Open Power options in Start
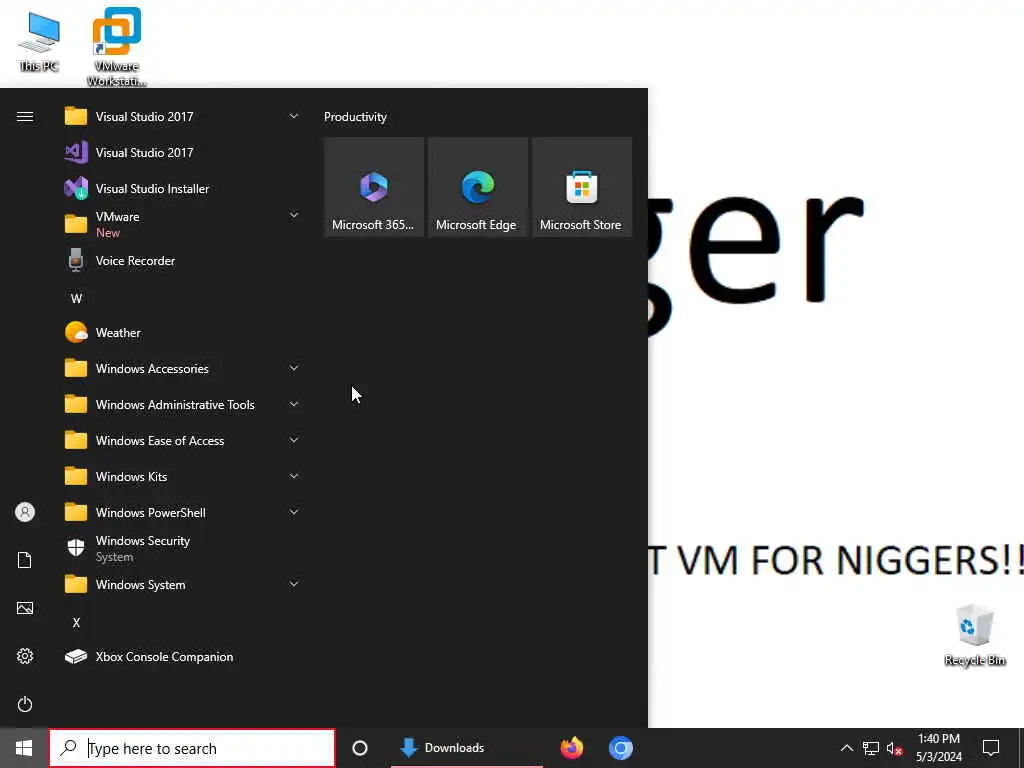The image size is (1024, 768). tap(25, 704)
